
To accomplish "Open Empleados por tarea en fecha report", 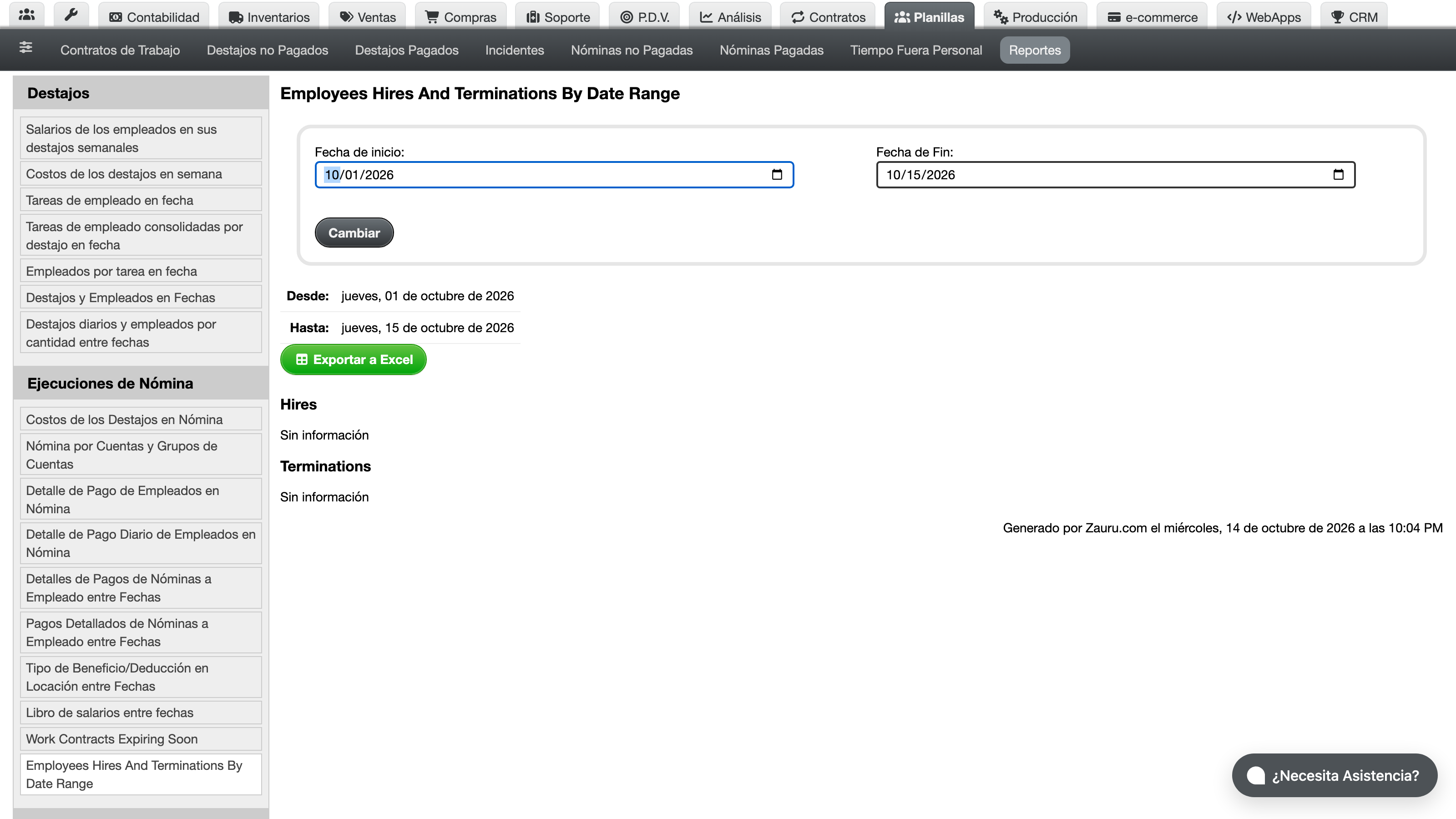I will pyautogui.click(x=141, y=271).
